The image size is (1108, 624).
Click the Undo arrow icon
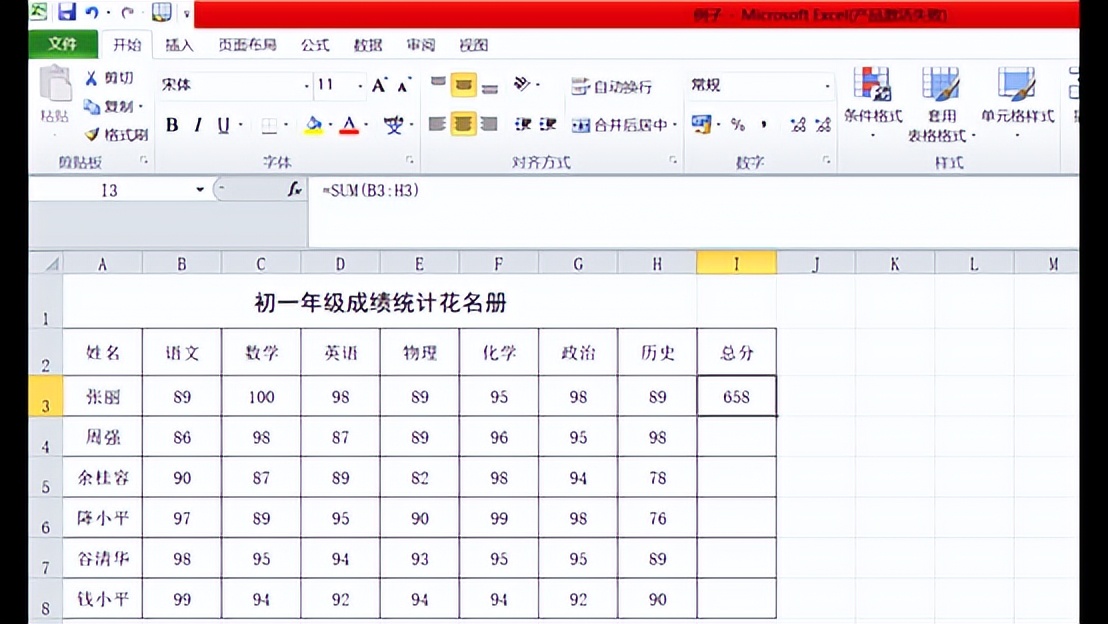92,12
